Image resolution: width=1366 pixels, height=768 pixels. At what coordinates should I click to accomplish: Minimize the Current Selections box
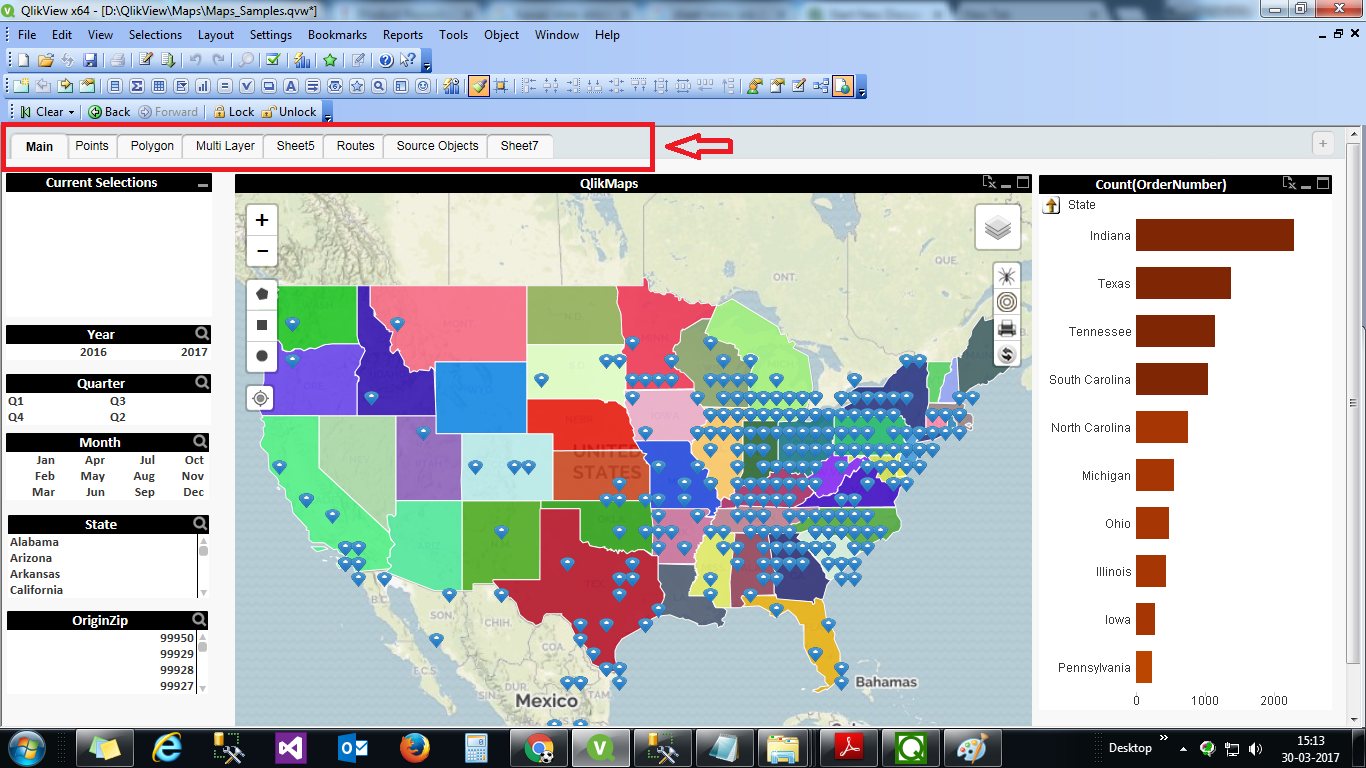click(203, 184)
